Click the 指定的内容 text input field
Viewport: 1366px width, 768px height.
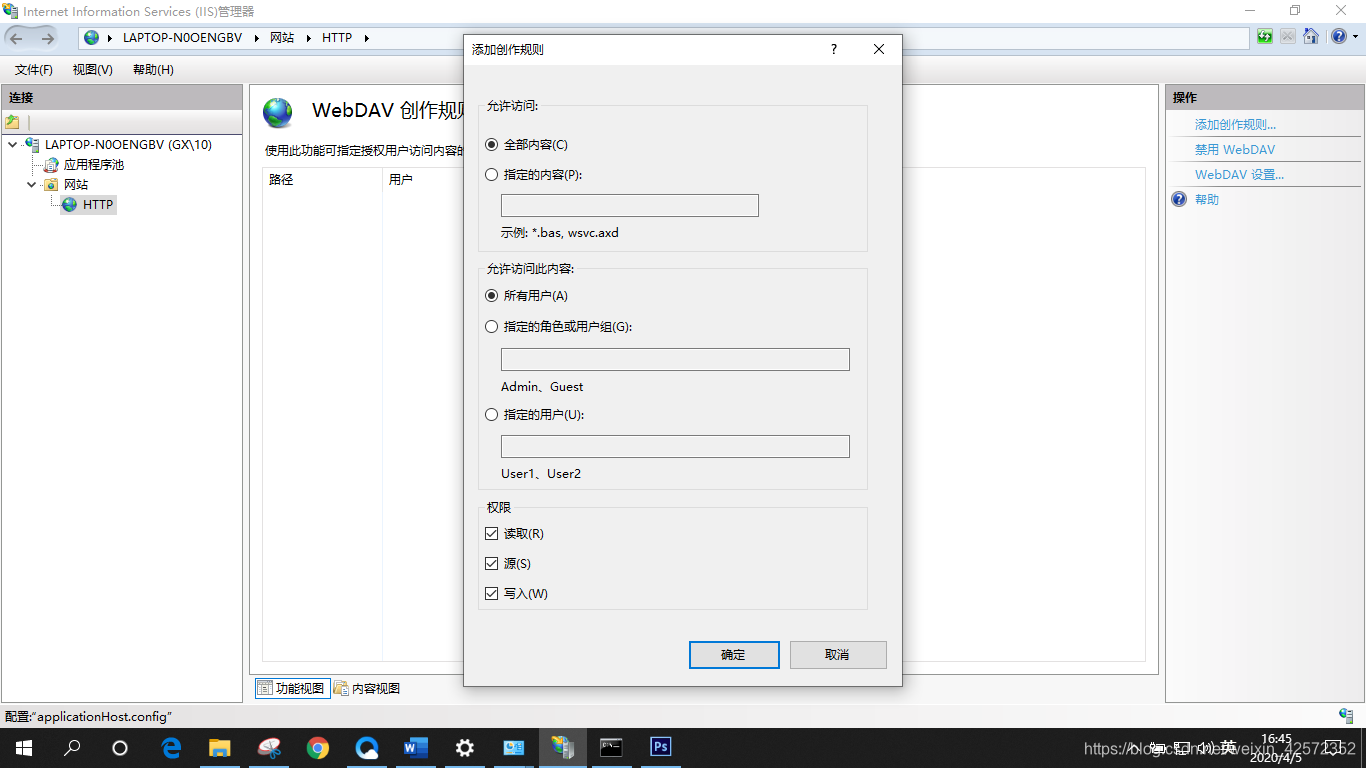(x=630, y=205)
